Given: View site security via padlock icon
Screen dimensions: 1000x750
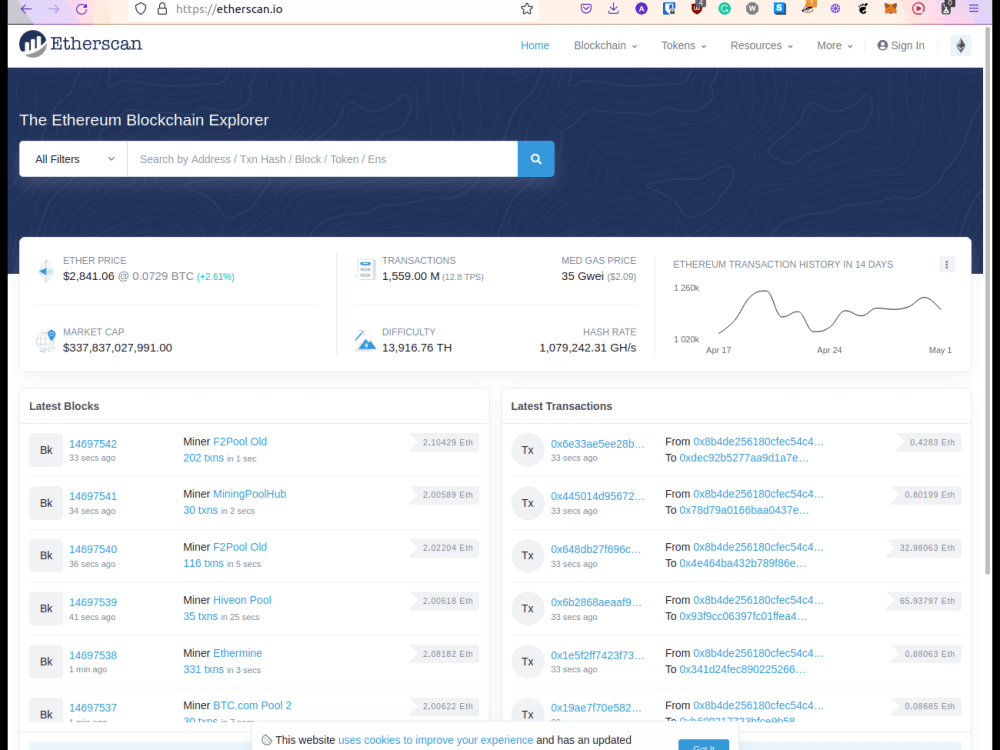Looking at the screenshot, I should [x=162, y=9].
